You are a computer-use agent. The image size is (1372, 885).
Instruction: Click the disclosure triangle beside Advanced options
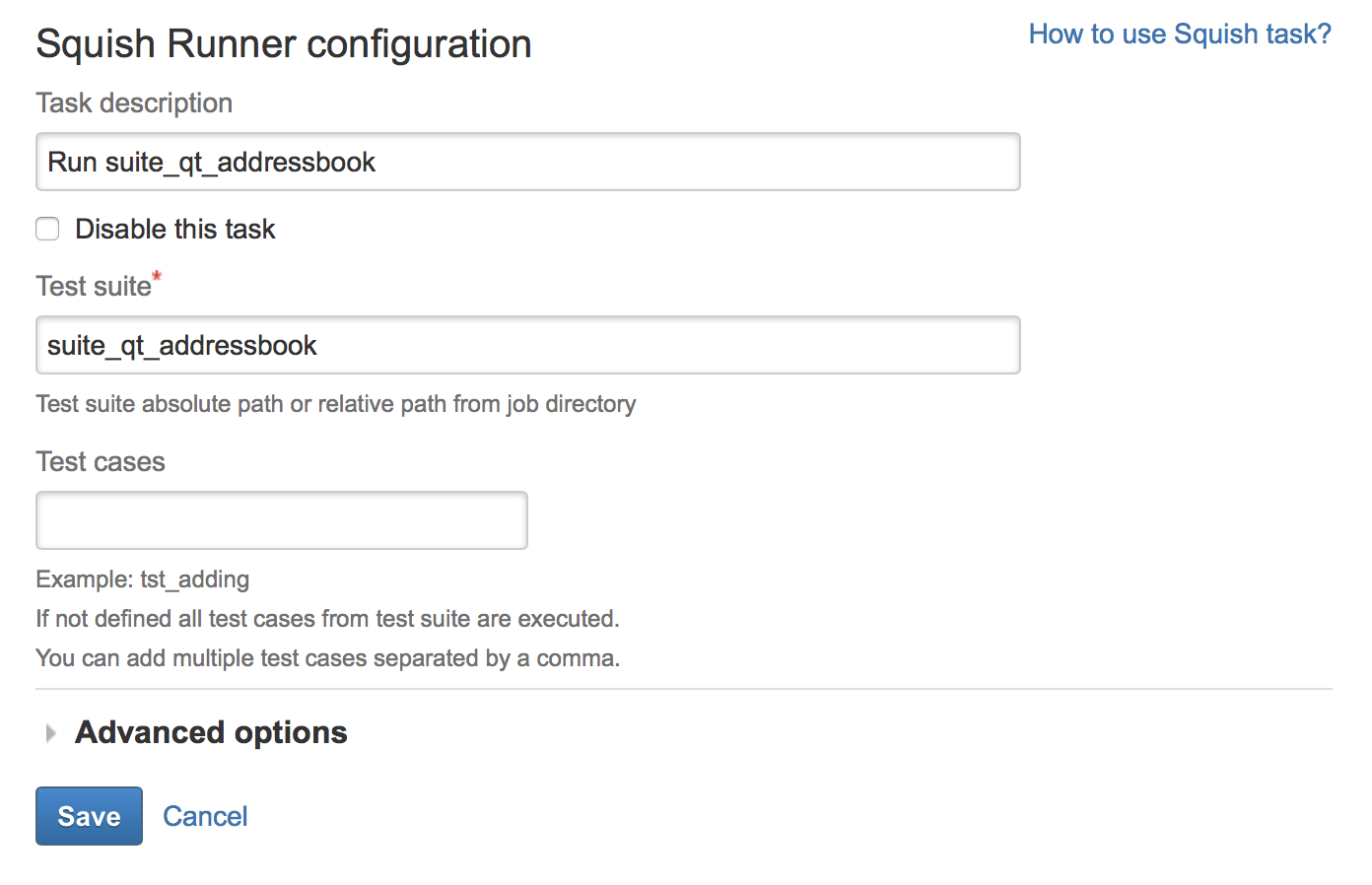tap(49, 732)
